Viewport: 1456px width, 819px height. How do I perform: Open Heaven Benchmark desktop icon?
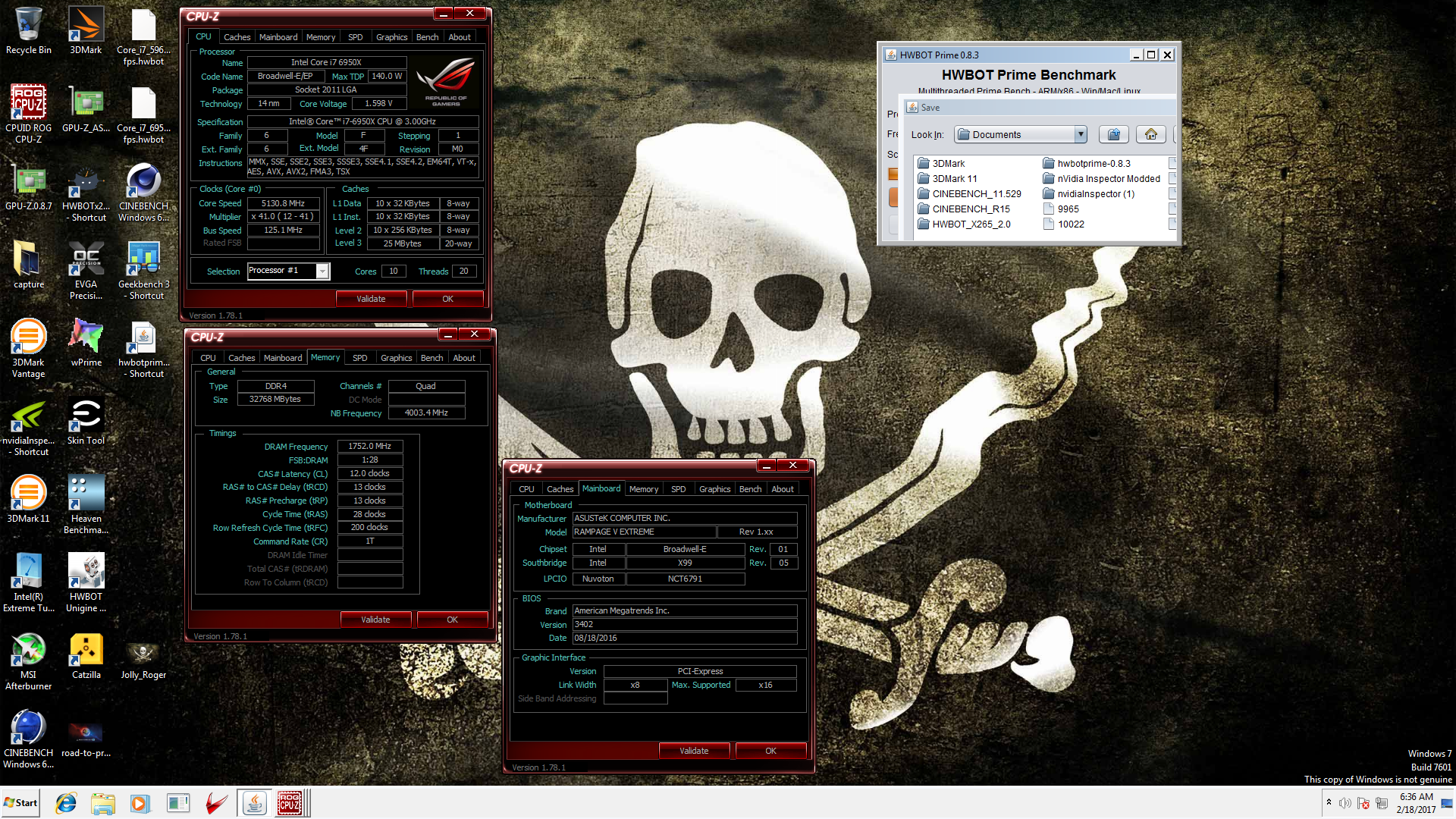coord(86,505)
